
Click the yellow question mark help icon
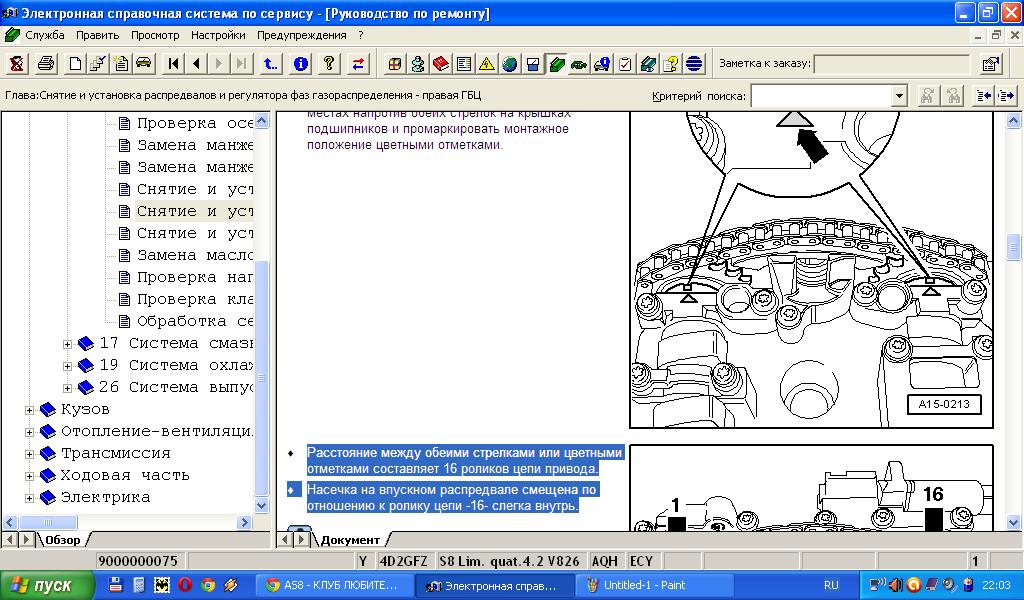click(328, 64)
